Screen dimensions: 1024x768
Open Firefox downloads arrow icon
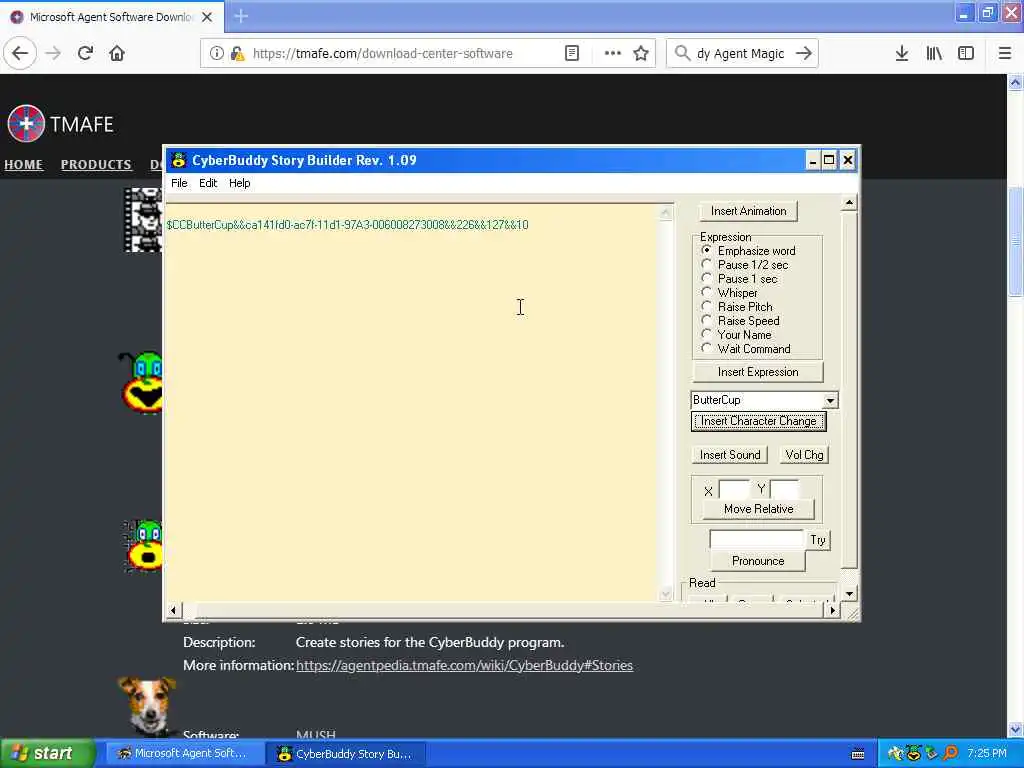pyautogui.click(x=901, y=53)
